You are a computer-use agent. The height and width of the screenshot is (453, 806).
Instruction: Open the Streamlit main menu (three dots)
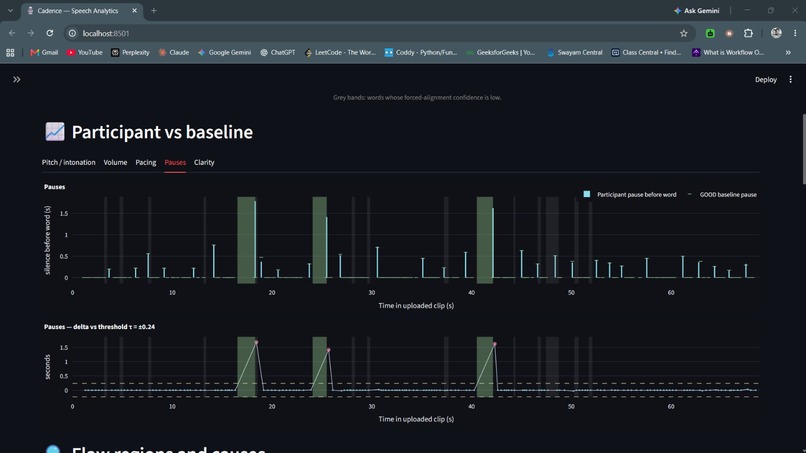791,80
